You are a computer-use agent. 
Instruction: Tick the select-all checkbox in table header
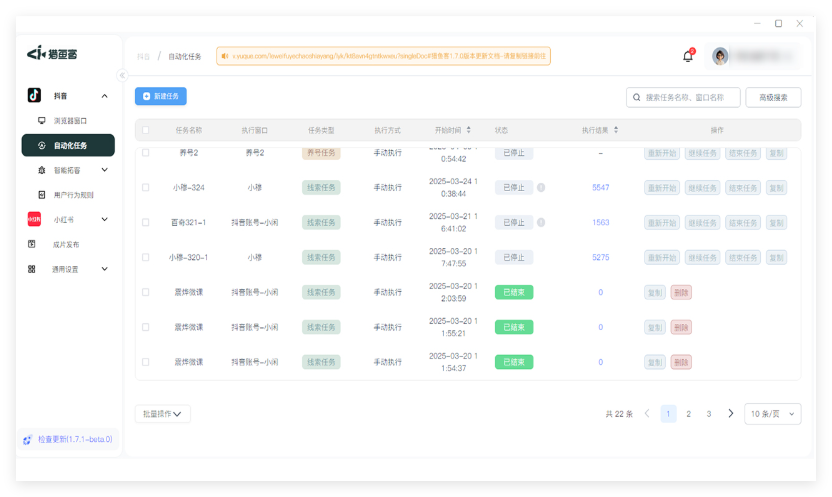(146, 130)
